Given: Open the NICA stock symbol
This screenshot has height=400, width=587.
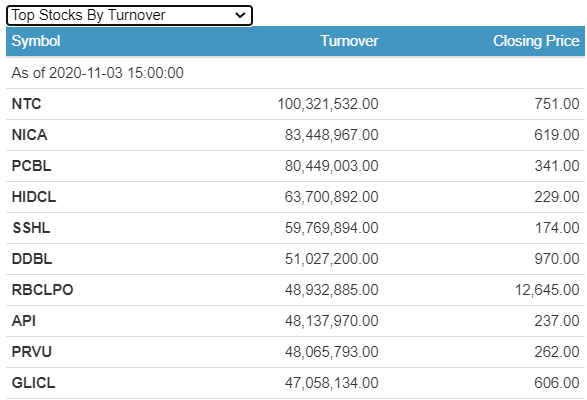Looking at the screenshot, I should click(30, 135).
